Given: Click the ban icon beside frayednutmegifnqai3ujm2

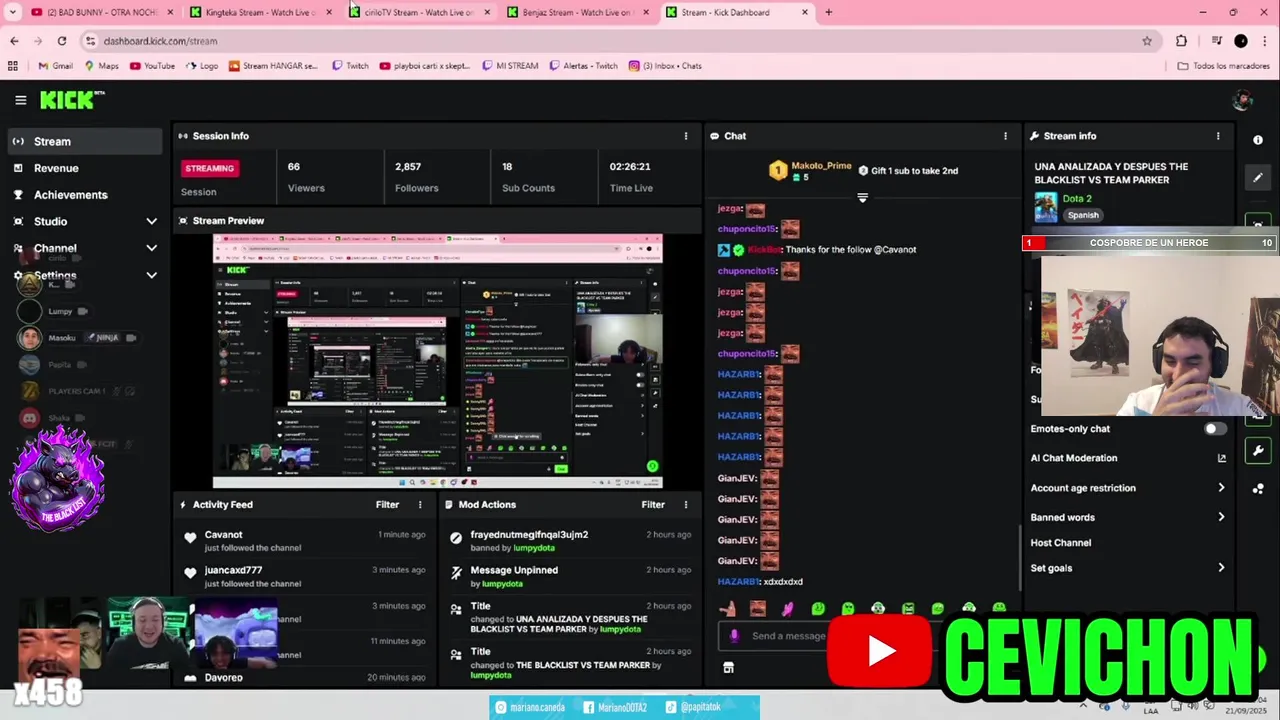Looking at the screenshot, I should [456, 538].
